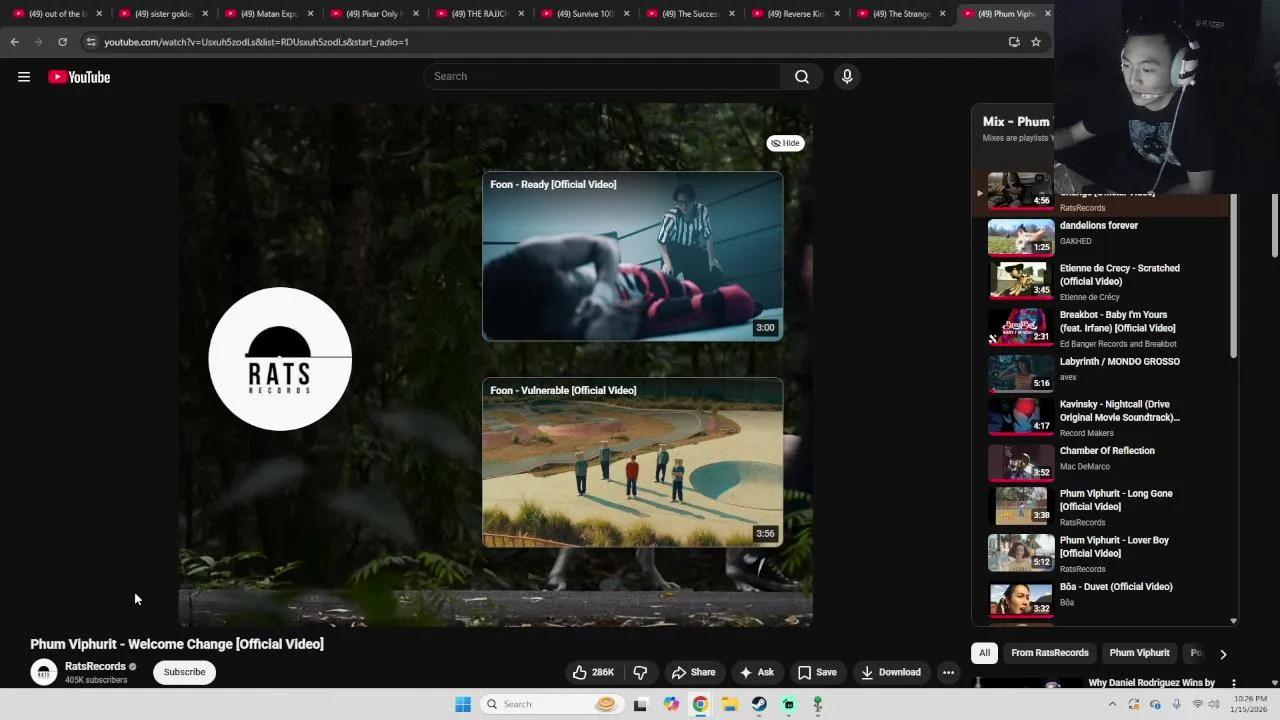This screenshot has width=1280, height=720.
Task: Switch to Google Chrome on taskbar
Action: pyautogui.click(x=700, y=704)
